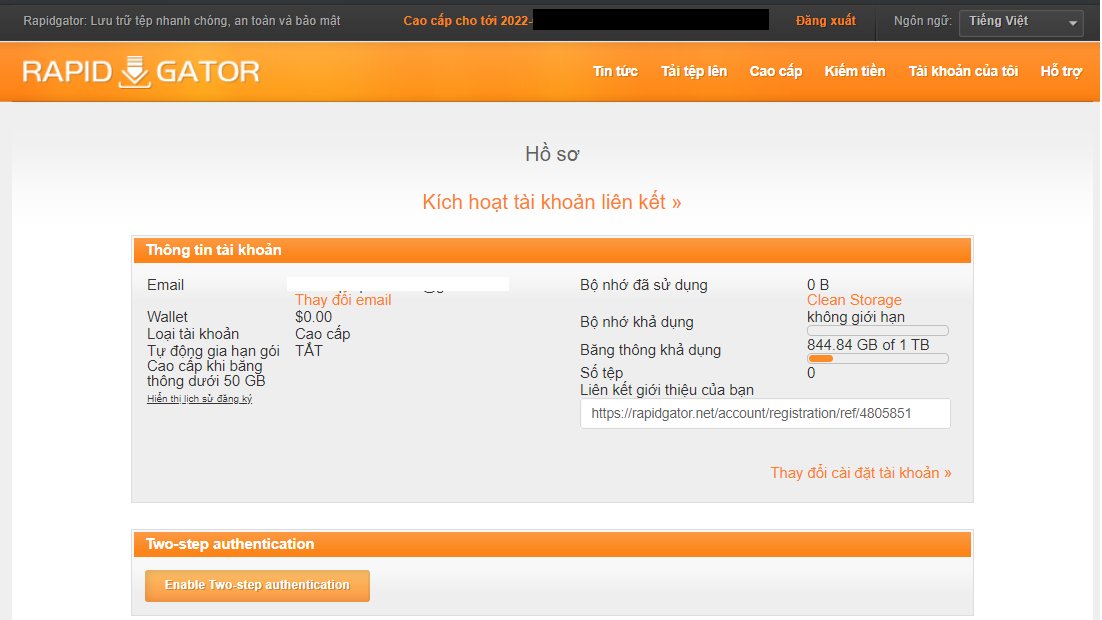Click the 'Số tệp' label
The width and height of the screenshot is (1102, 620).
pos(602,373)
